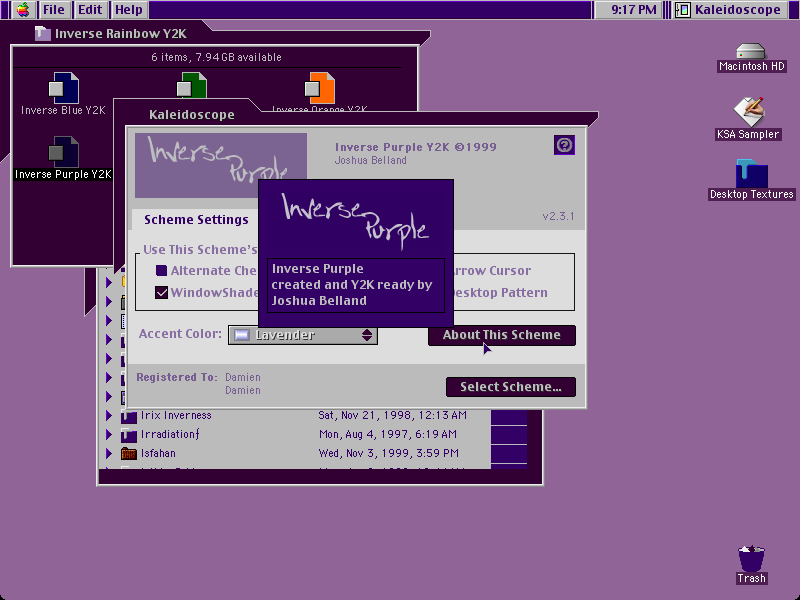This screenshot has height=600, width=800.
Task: Open the Kaleidoscope application menu
Action: pyautogui.click(x=729, y=10)
